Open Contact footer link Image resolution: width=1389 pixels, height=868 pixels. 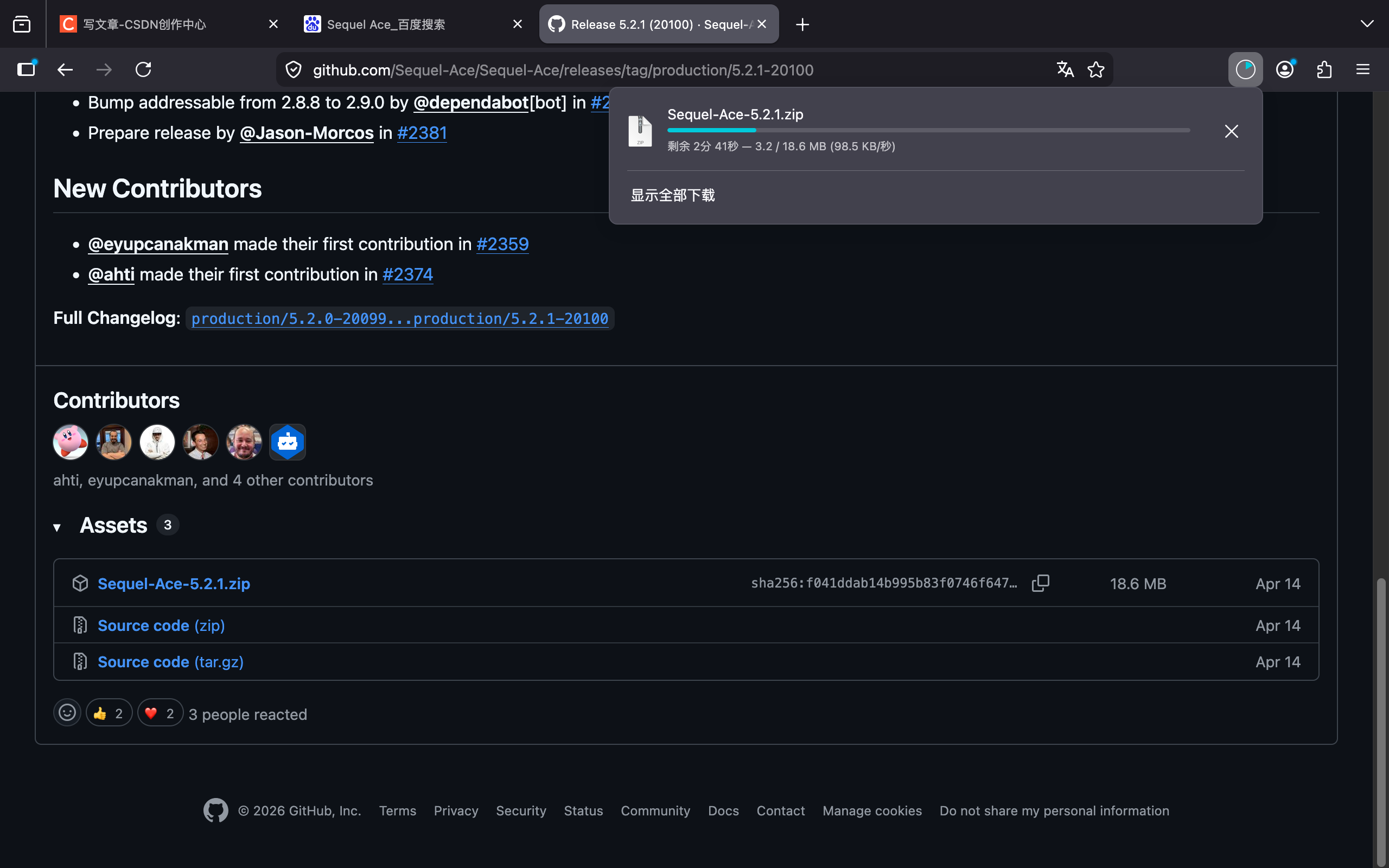(x=781, y=810)
